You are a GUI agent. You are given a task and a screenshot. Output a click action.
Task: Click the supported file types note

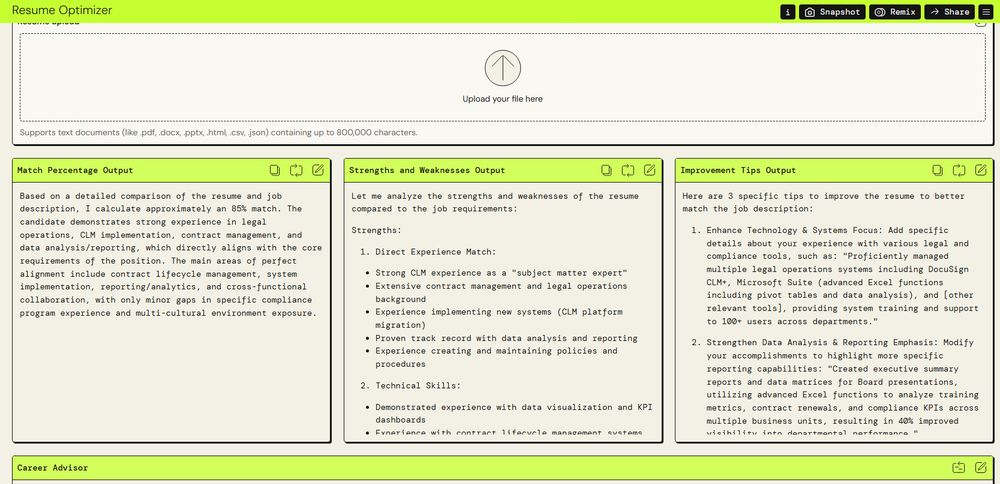pos(219,133)
